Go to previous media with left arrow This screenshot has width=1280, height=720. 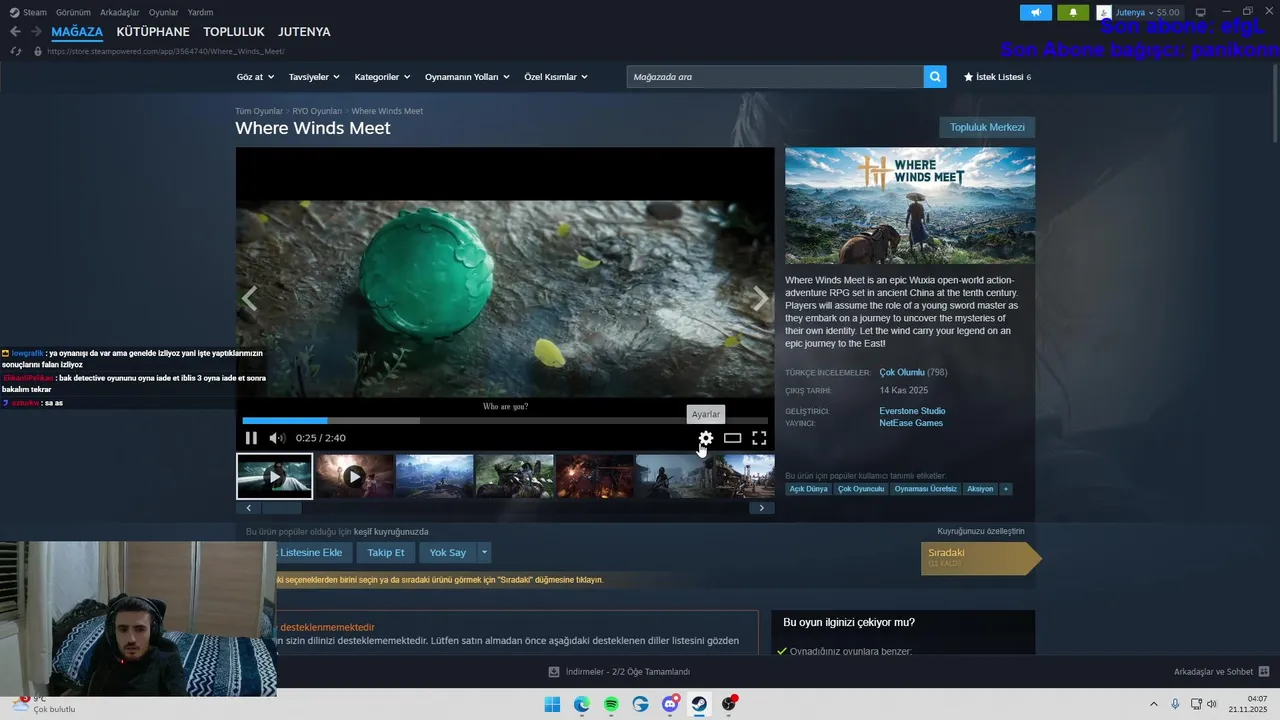[249, 298]
